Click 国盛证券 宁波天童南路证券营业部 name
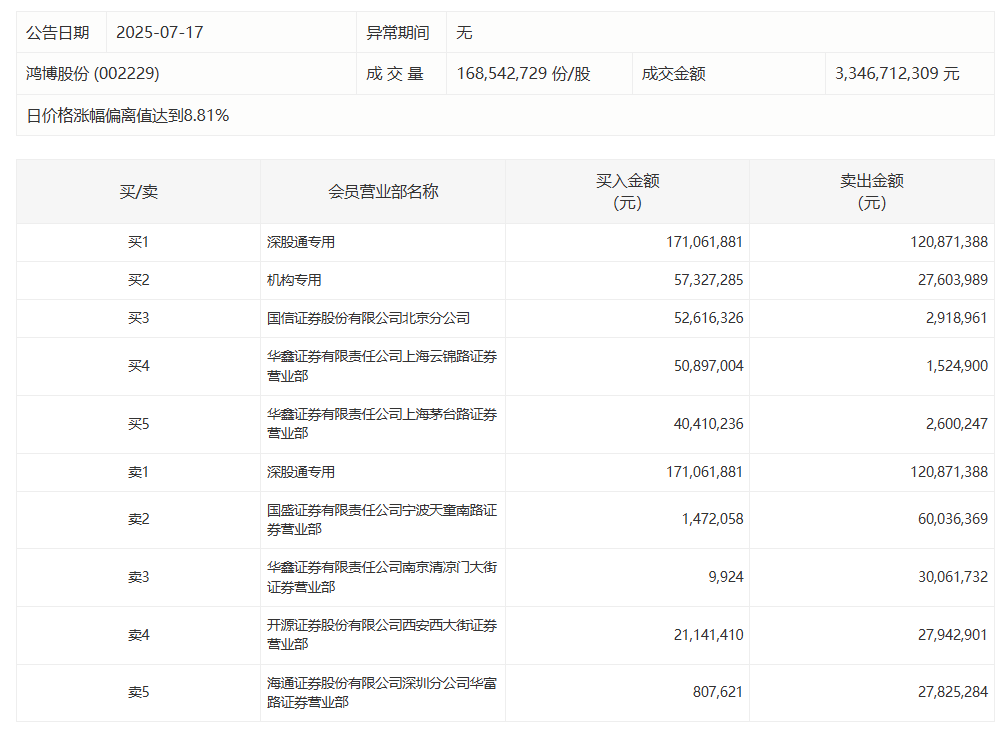 pos(382,519)
